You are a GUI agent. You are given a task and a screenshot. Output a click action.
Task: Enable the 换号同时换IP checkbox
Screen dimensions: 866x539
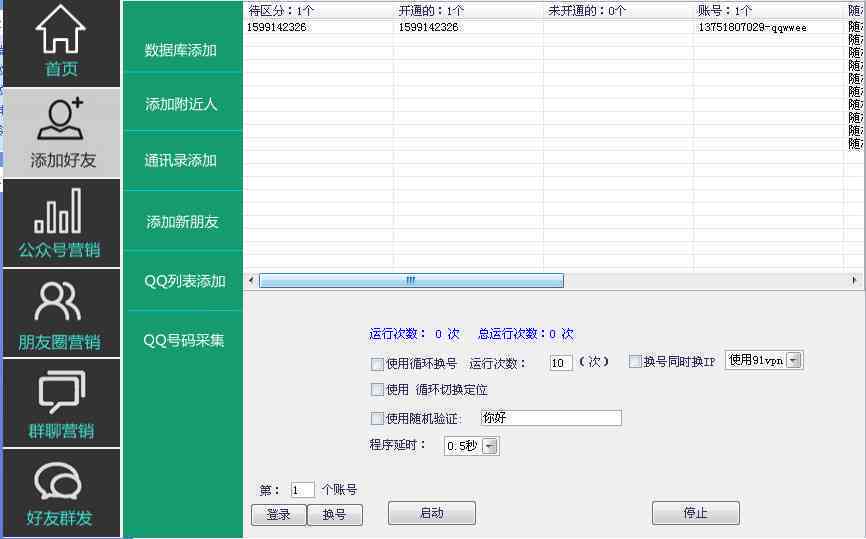pos(635,361)
